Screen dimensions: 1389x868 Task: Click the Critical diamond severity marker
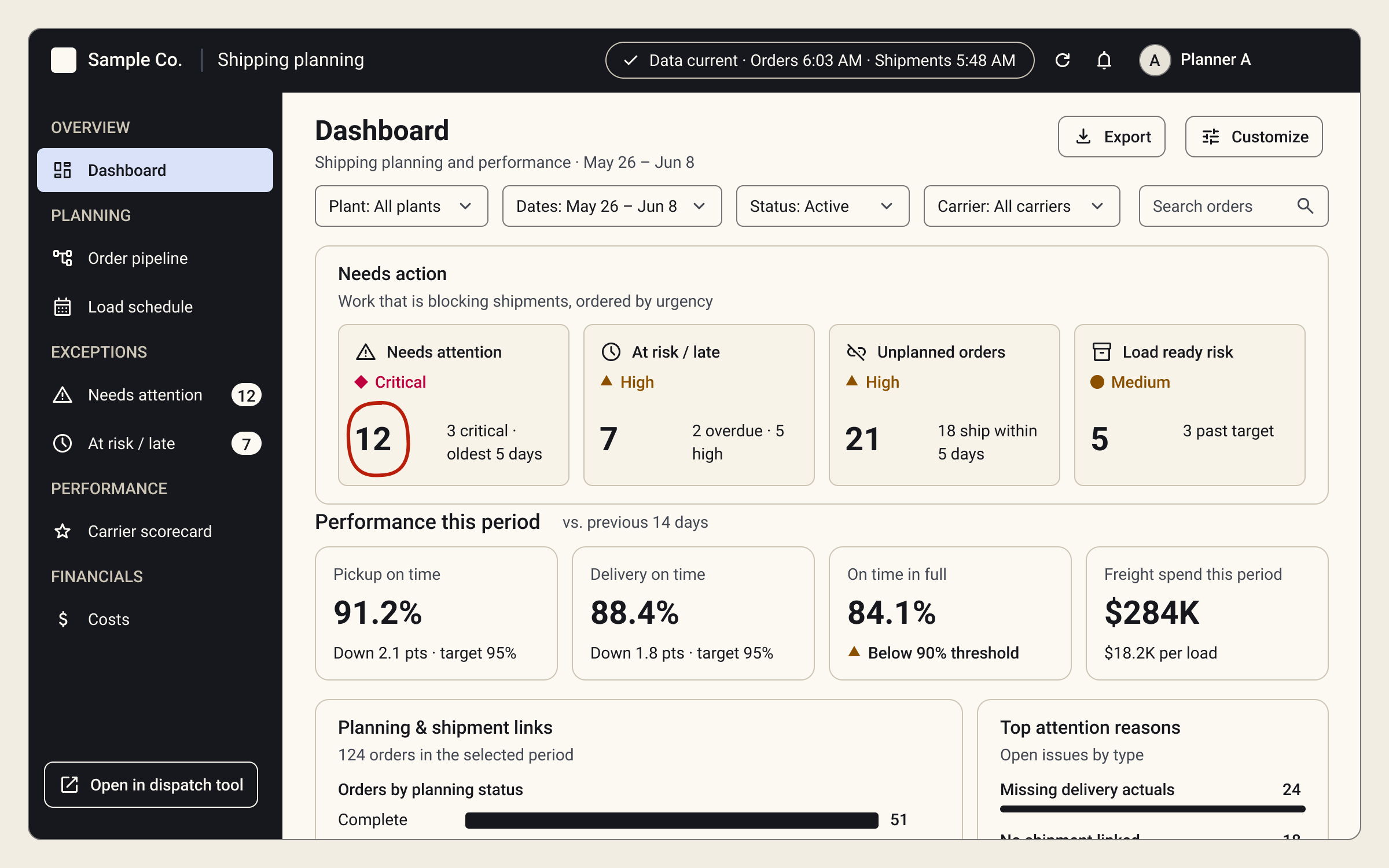(x=361, y=382)
